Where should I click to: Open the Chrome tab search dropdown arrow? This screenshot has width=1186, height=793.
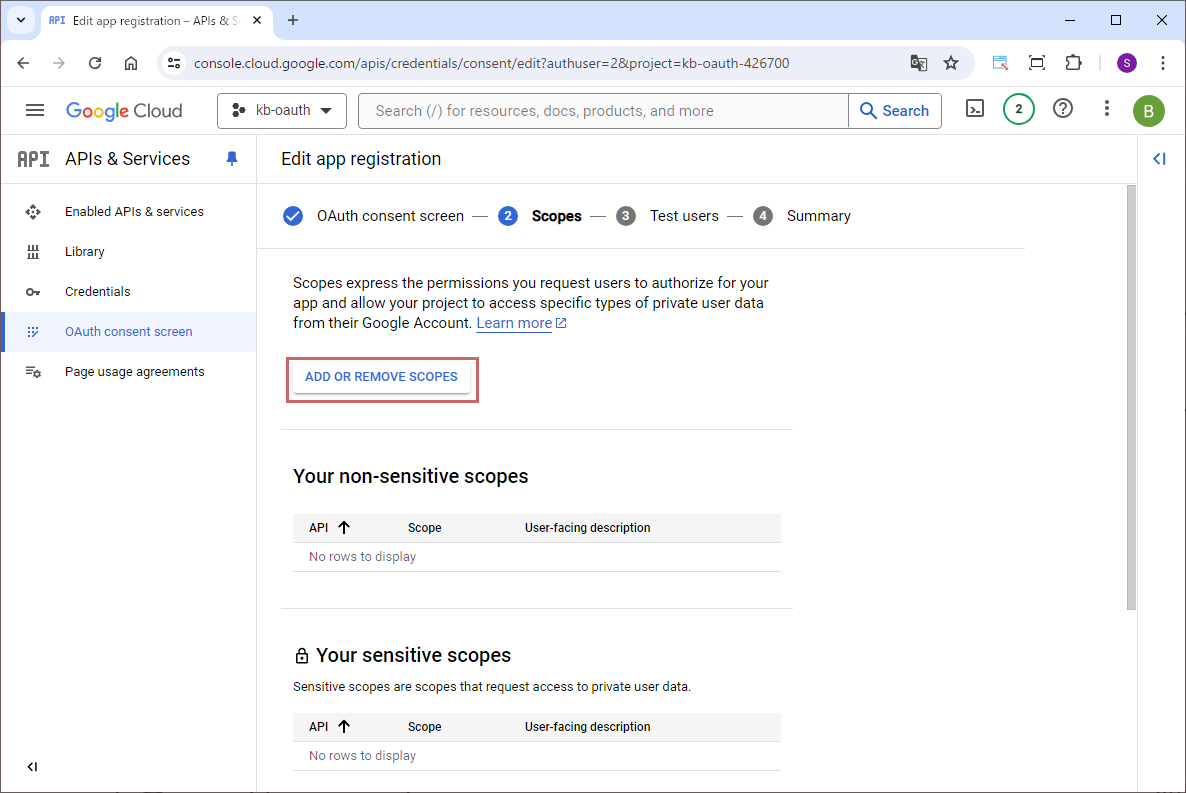(20, 20)
